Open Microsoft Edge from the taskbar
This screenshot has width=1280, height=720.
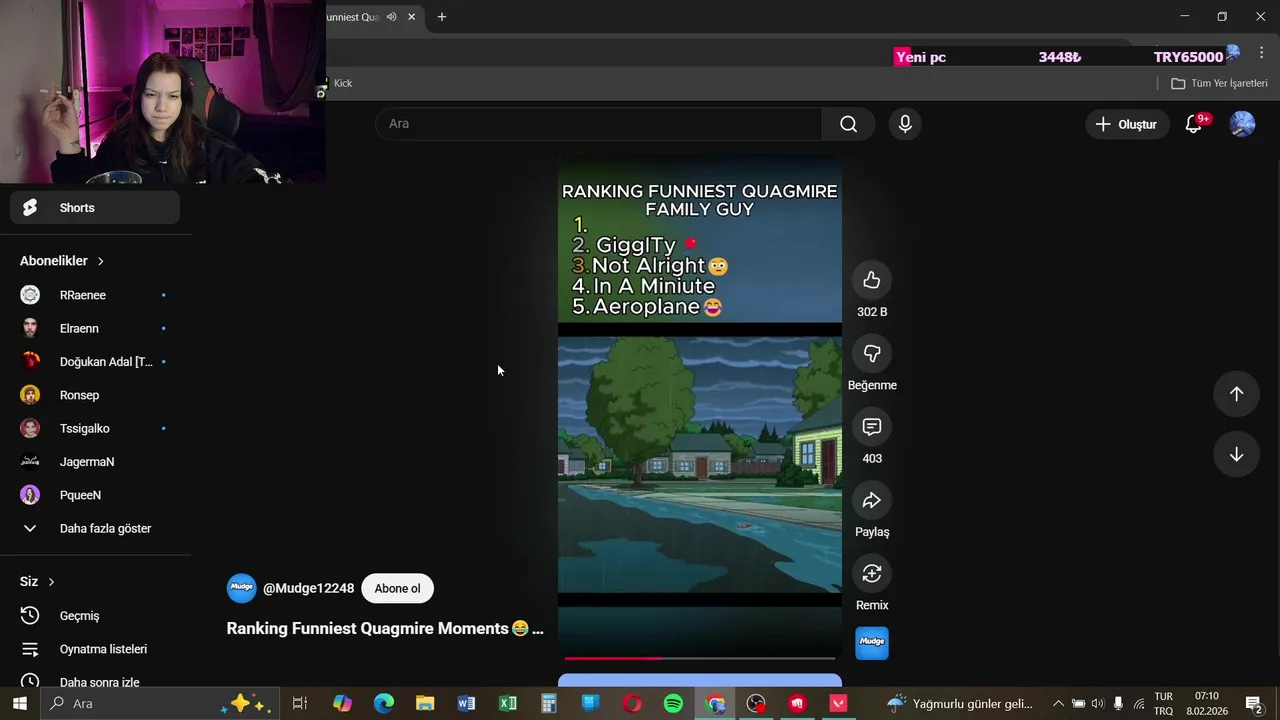pyautogui.click(x=384, y=703)
